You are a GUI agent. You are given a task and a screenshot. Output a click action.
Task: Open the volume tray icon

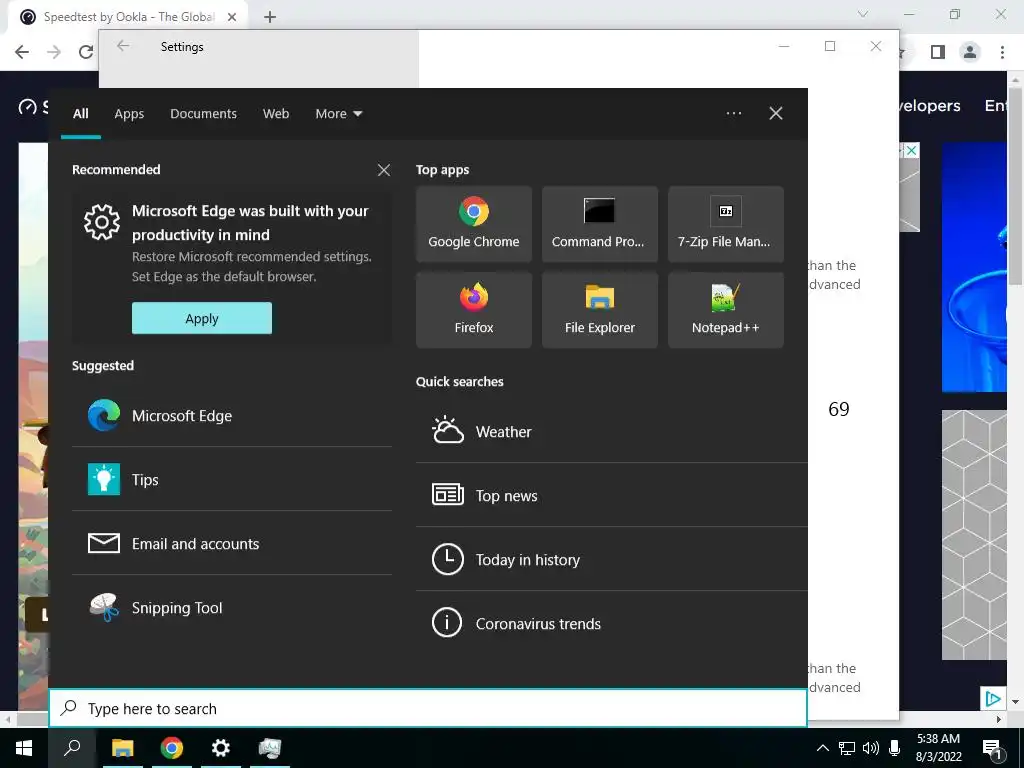click(x=871, y=748)
